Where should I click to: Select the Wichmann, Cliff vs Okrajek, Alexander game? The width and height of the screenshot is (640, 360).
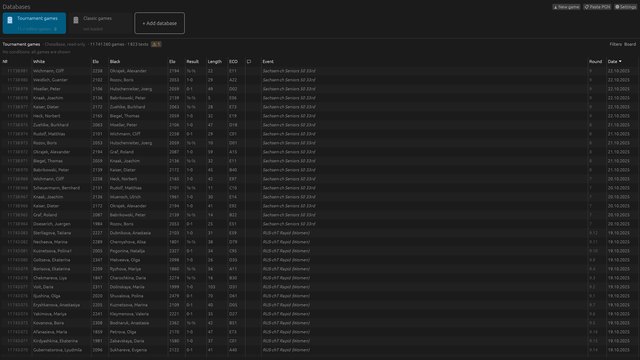point(320,71)
